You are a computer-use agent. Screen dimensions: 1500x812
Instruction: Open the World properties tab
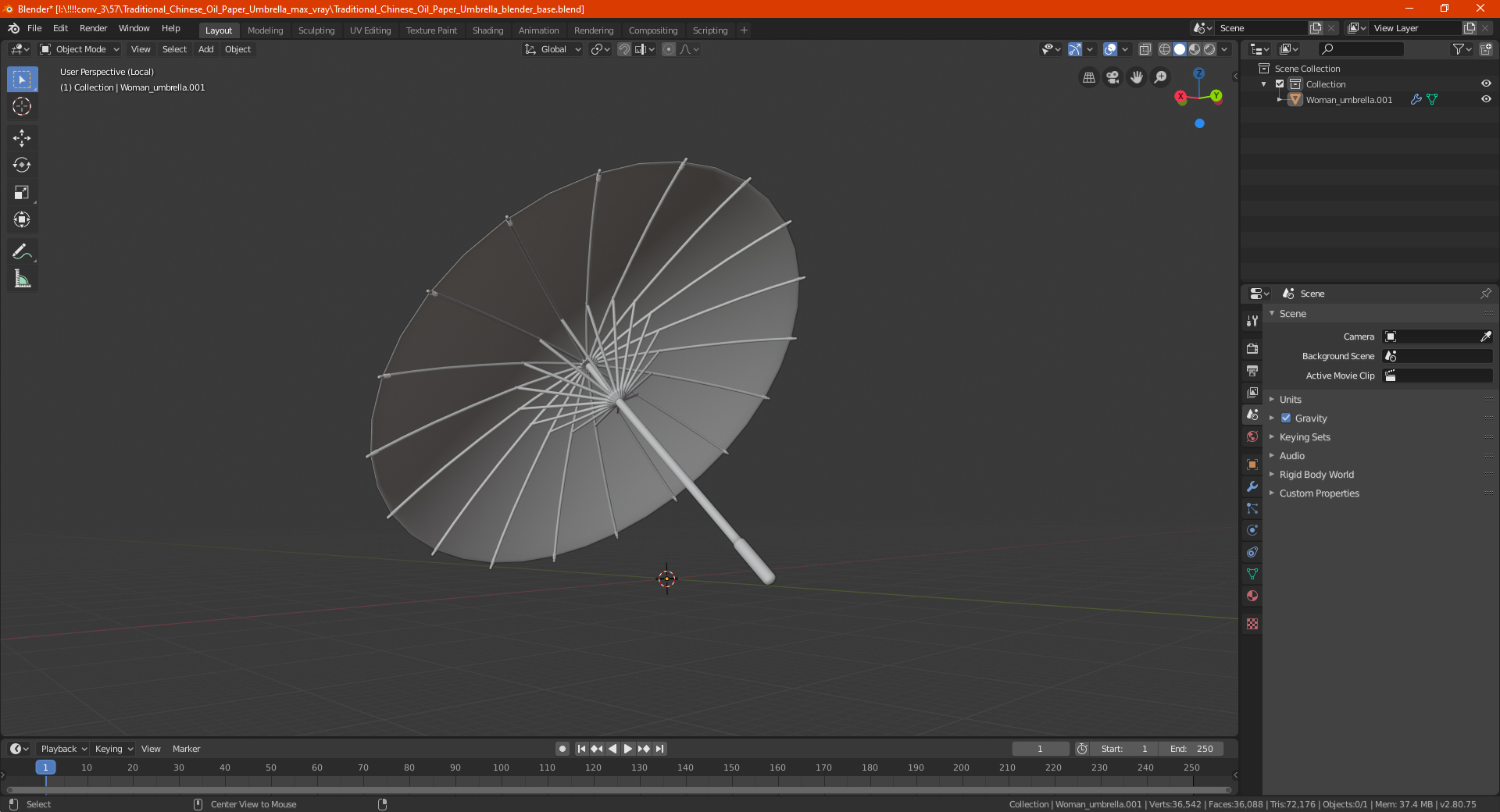(1252, 436)
